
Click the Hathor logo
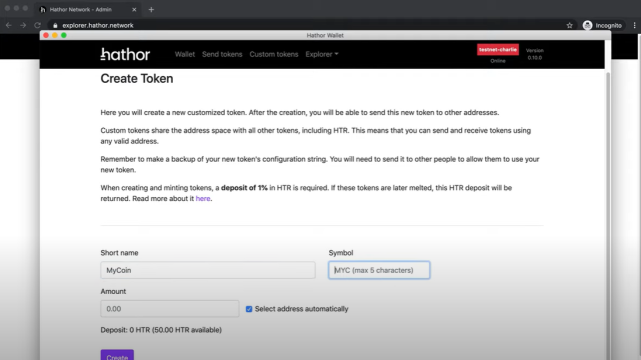click(x=125, y=54)
